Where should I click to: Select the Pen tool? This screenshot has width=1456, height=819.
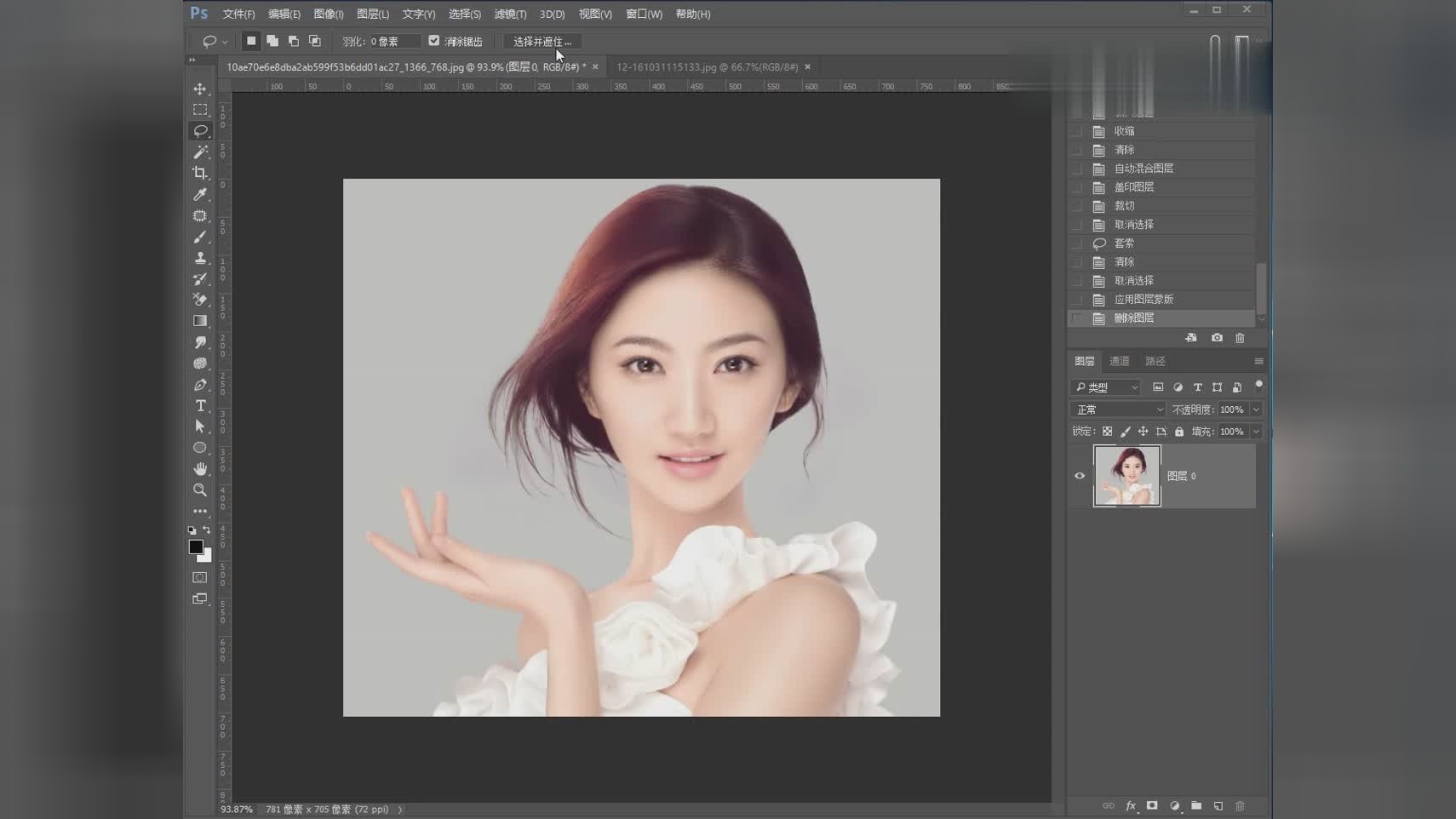click(200, 385)
